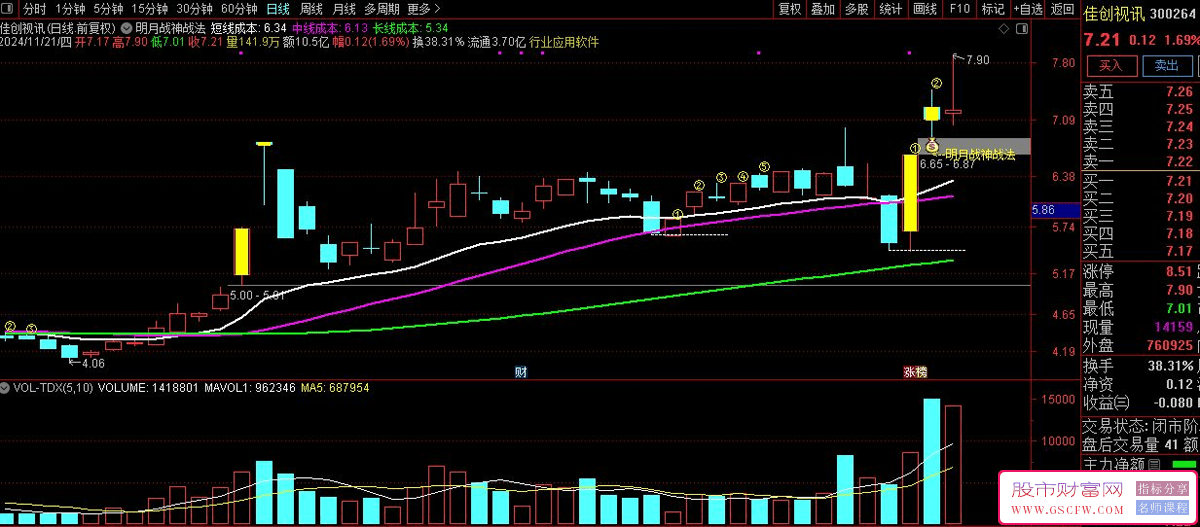This screenshot has width=1200, height=527.
Task: Click the 明月战神战法 indicator name in header
Action: point(170,28)
